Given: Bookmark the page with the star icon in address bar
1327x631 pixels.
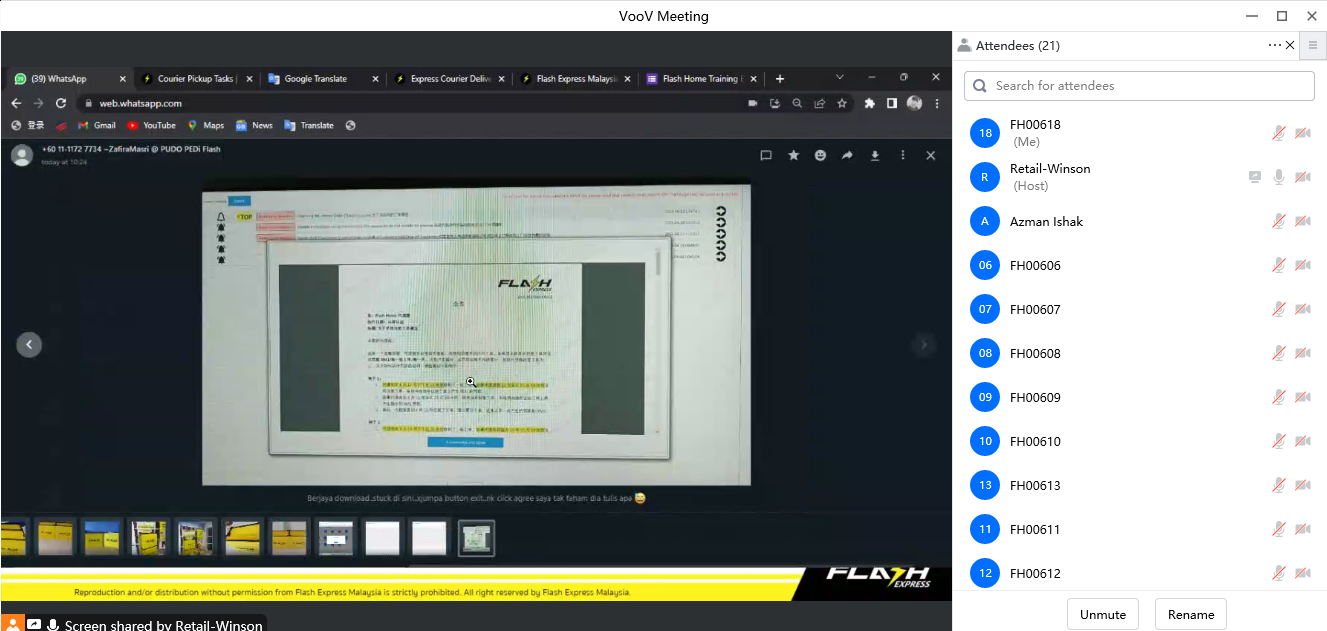Looking at the screenshot, I should point(842,103).
